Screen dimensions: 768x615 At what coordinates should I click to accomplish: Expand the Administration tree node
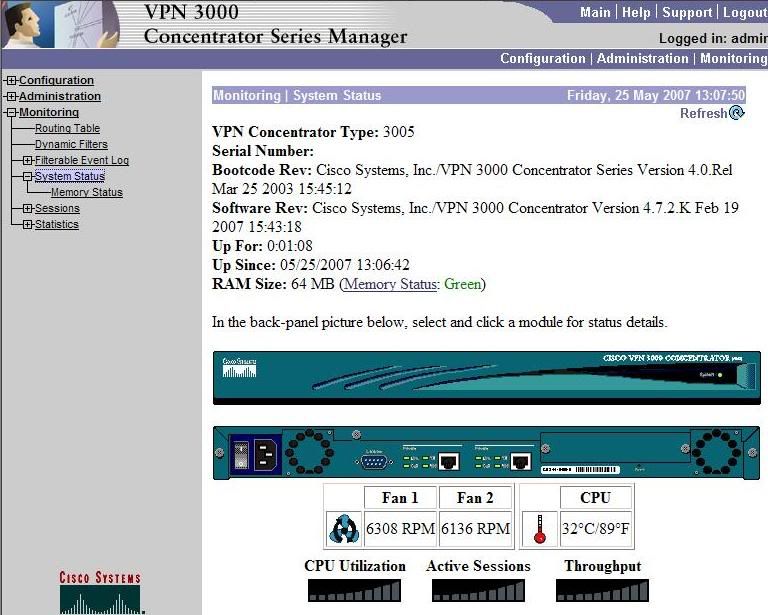point(12,96)
